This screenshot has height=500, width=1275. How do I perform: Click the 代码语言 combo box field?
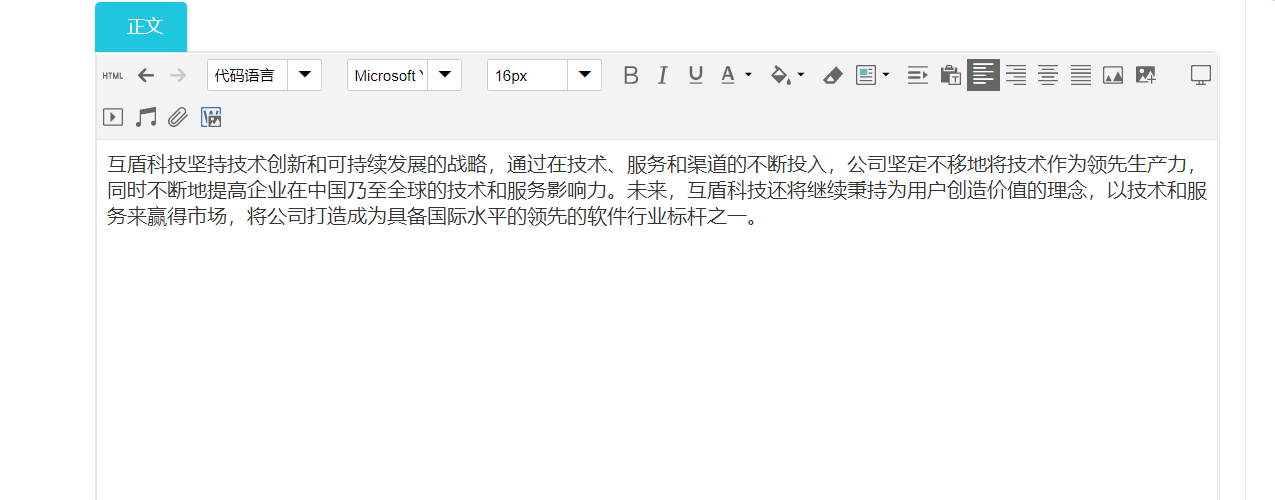click(248, 75)
